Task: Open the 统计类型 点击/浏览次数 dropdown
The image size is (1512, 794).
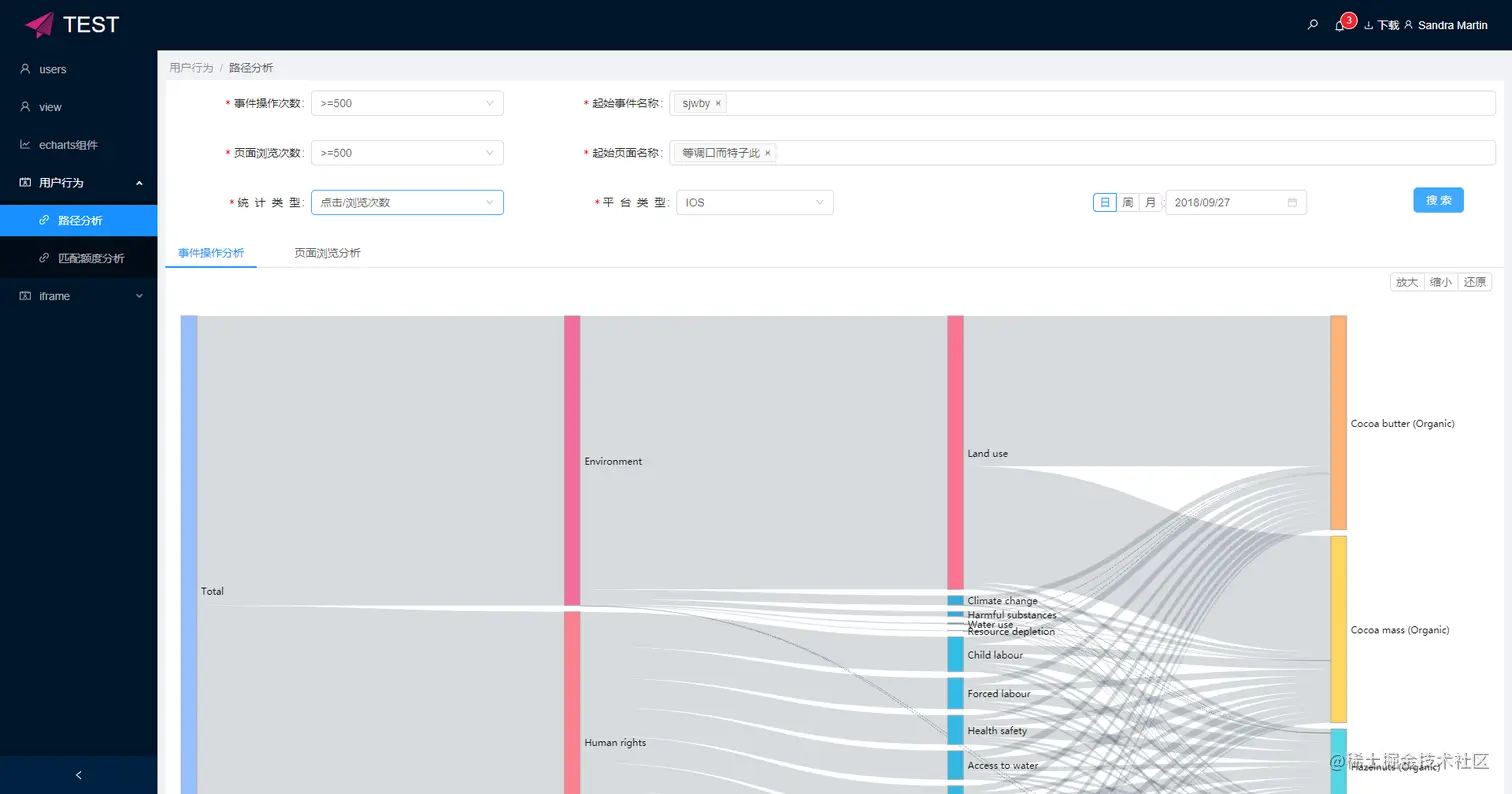Action: pos(407,202)
